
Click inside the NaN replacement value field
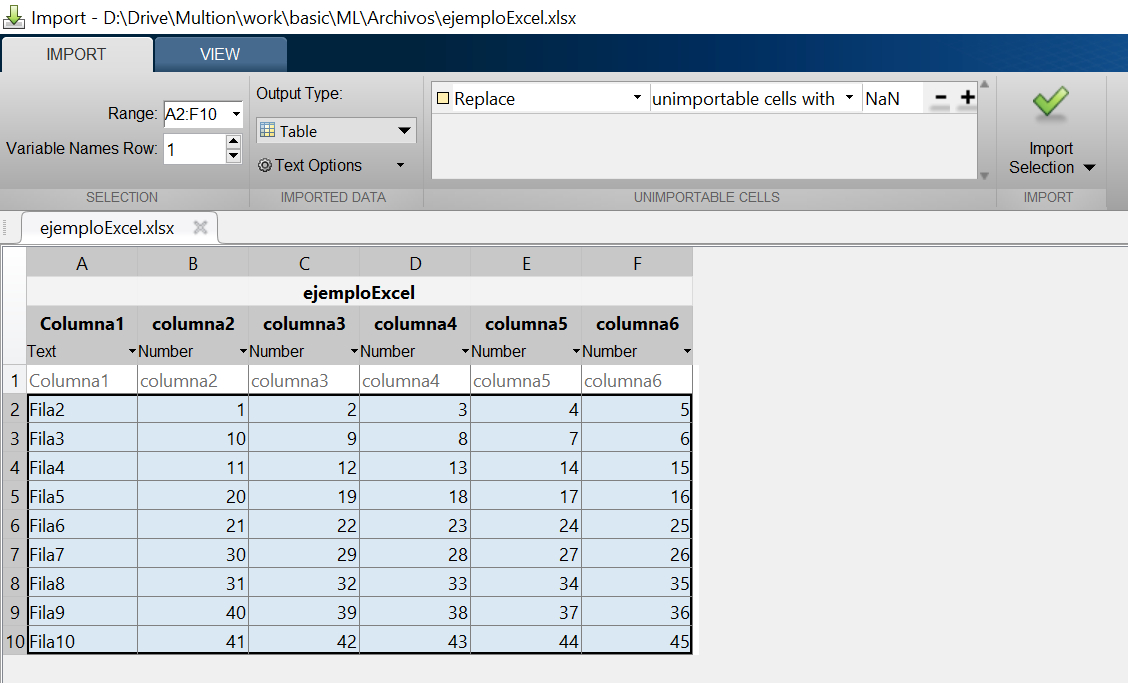(x=893, y=98)
